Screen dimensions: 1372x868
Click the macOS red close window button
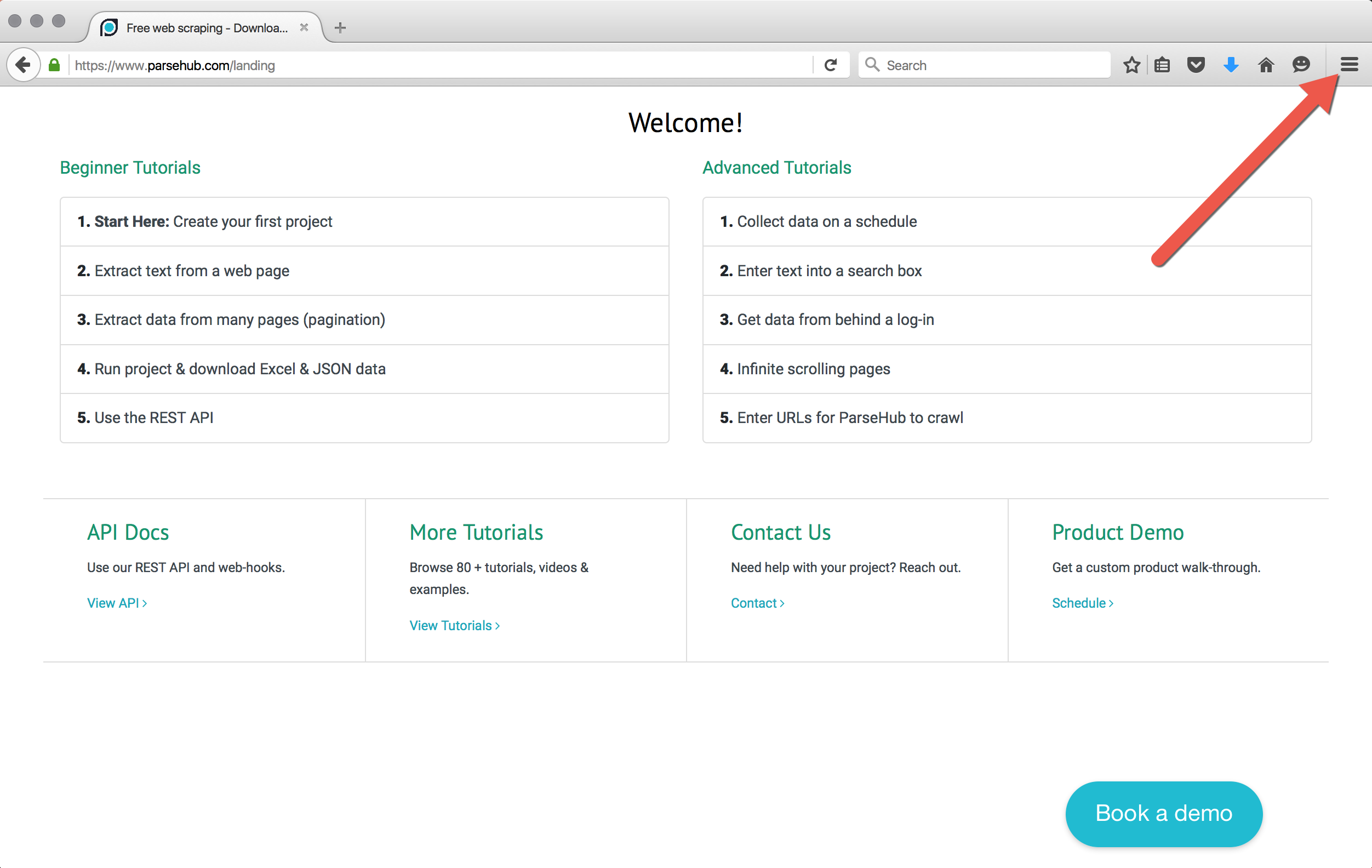[x=15, y=21]
